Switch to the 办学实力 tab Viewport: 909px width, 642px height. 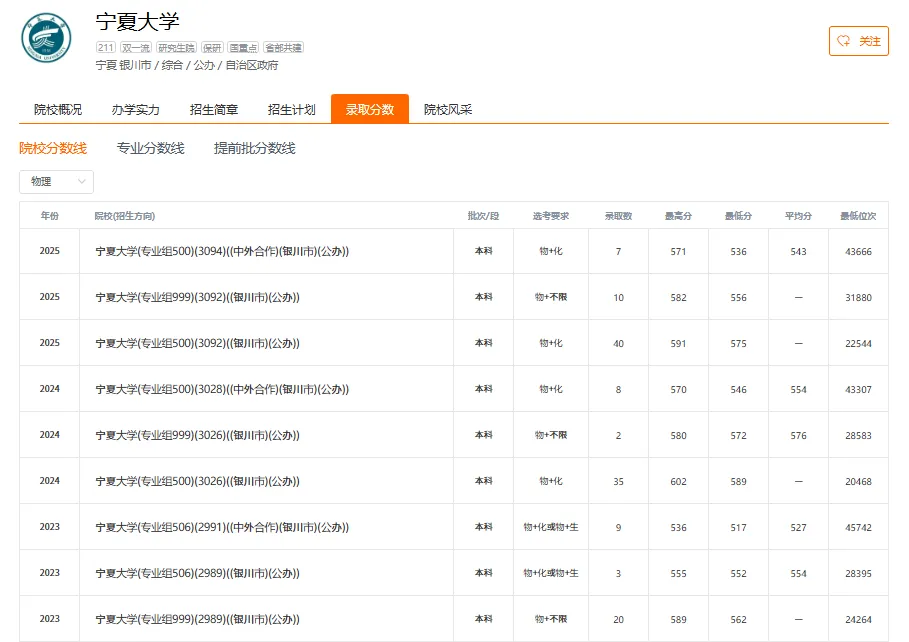[x=136, y=109]
